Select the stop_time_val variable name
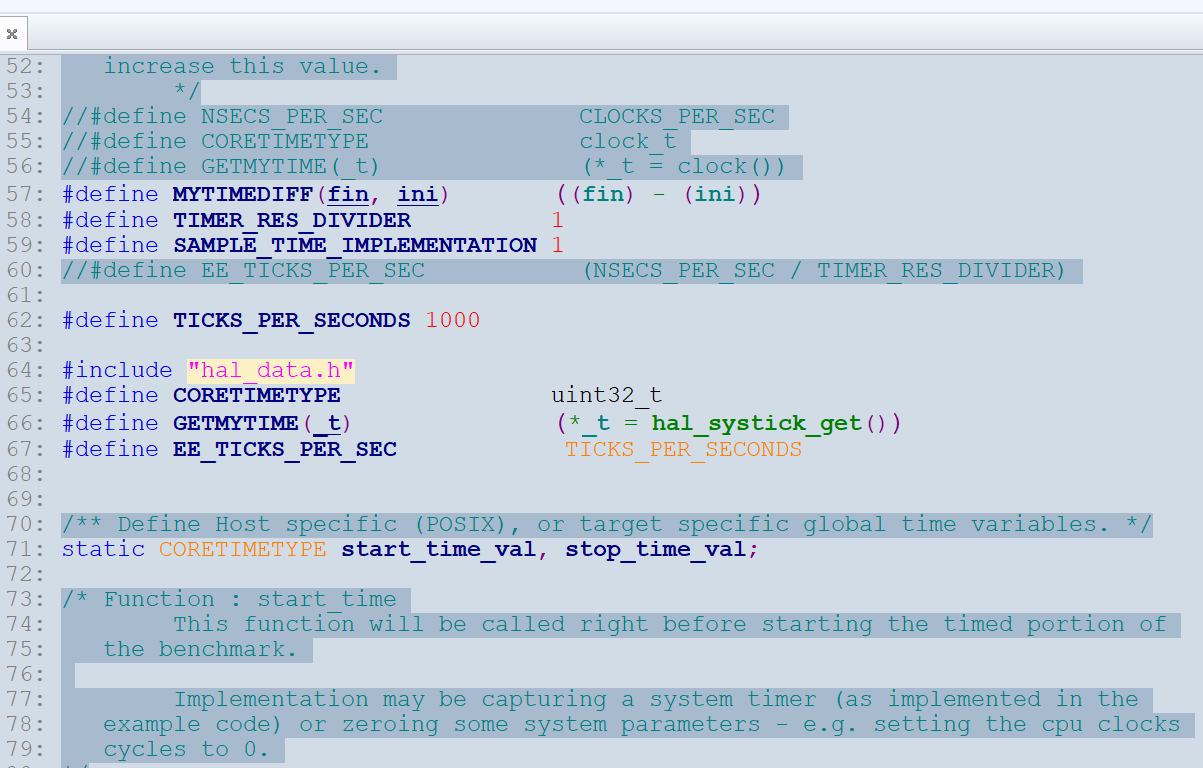 (655, 549)
